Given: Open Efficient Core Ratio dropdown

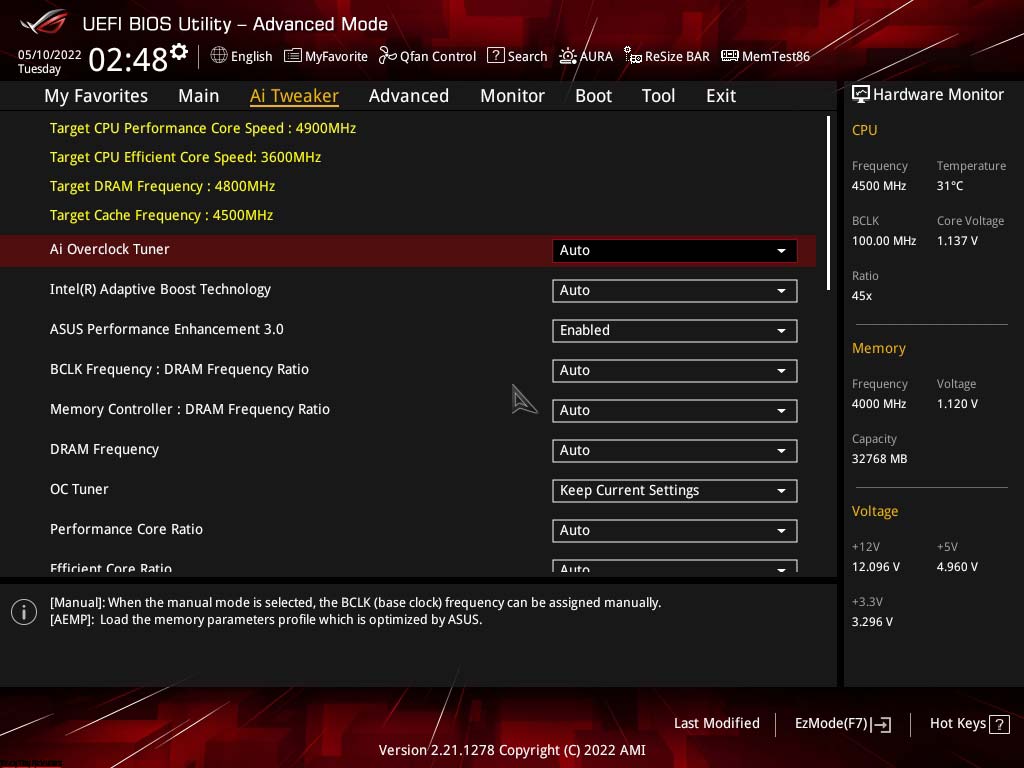Looking at the screenshot, I should point(674,566).
